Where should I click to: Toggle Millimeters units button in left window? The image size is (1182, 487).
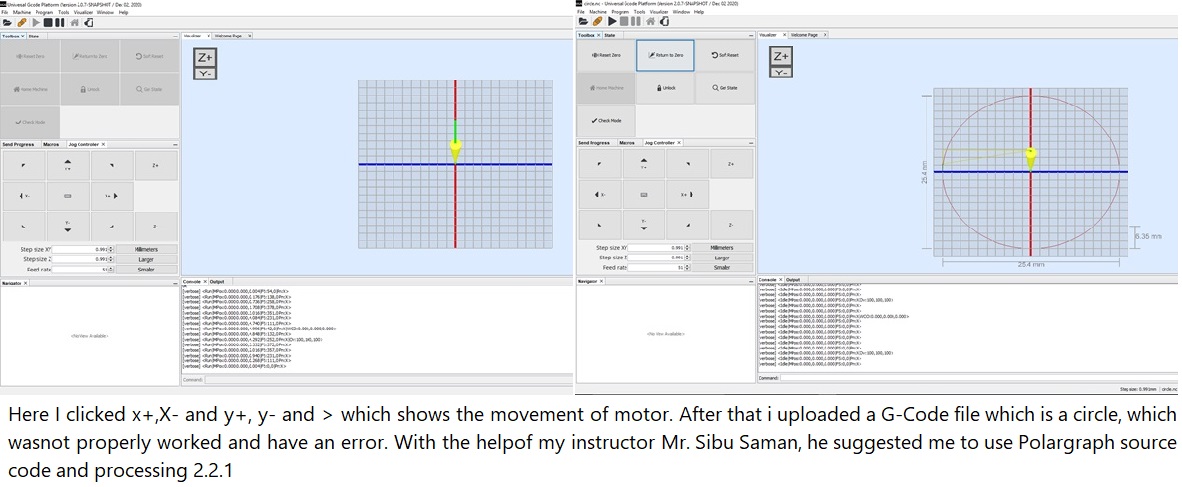tap(146, 249)
